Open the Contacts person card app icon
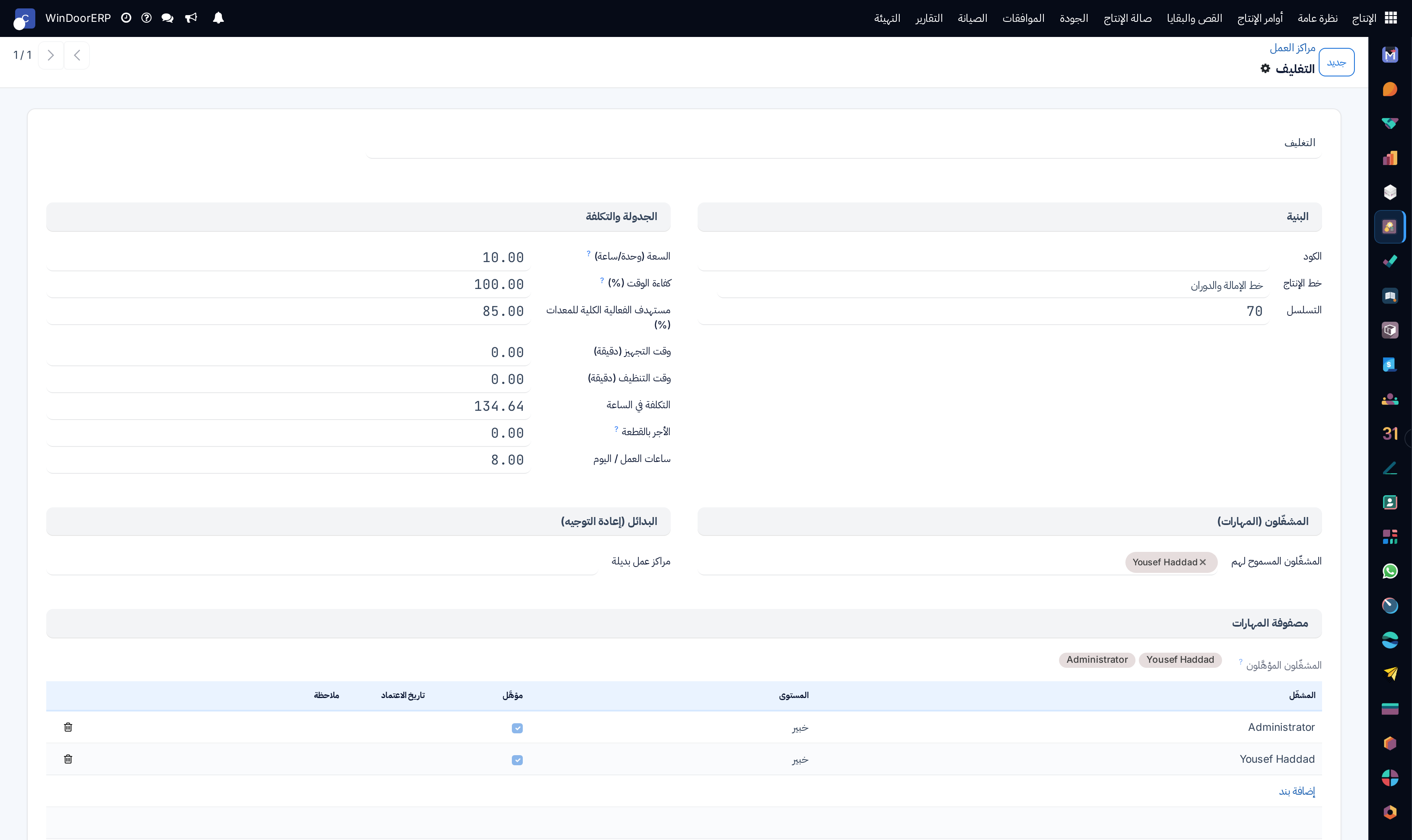 (x=1390, y=502)
